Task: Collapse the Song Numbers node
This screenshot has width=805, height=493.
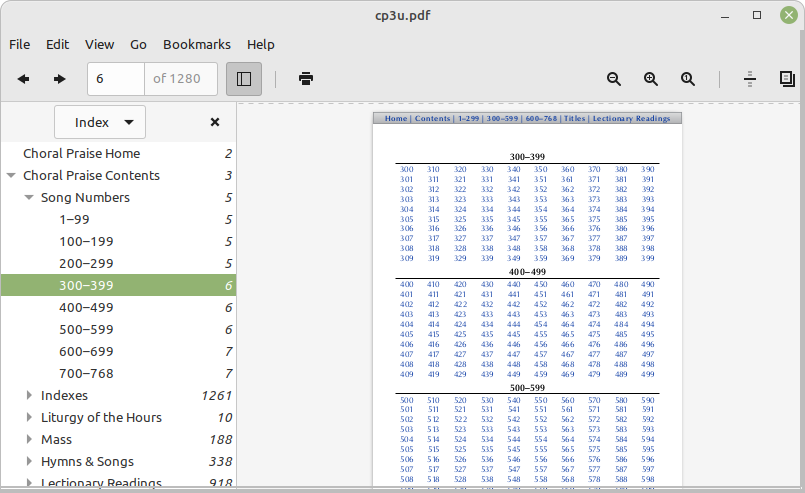Action: click(x=29, y=198)
